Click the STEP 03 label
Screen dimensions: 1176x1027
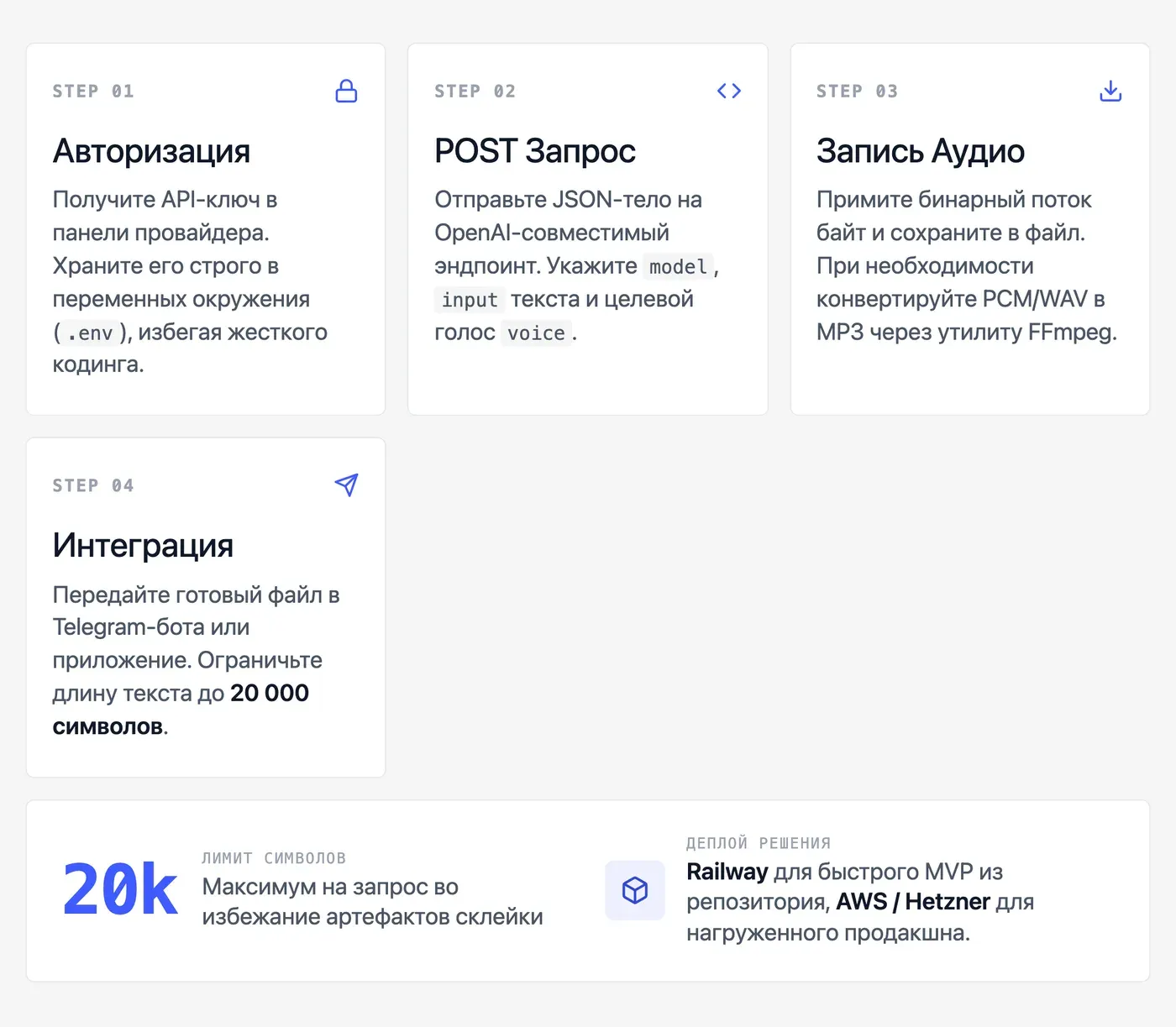(x=858, y=91)
